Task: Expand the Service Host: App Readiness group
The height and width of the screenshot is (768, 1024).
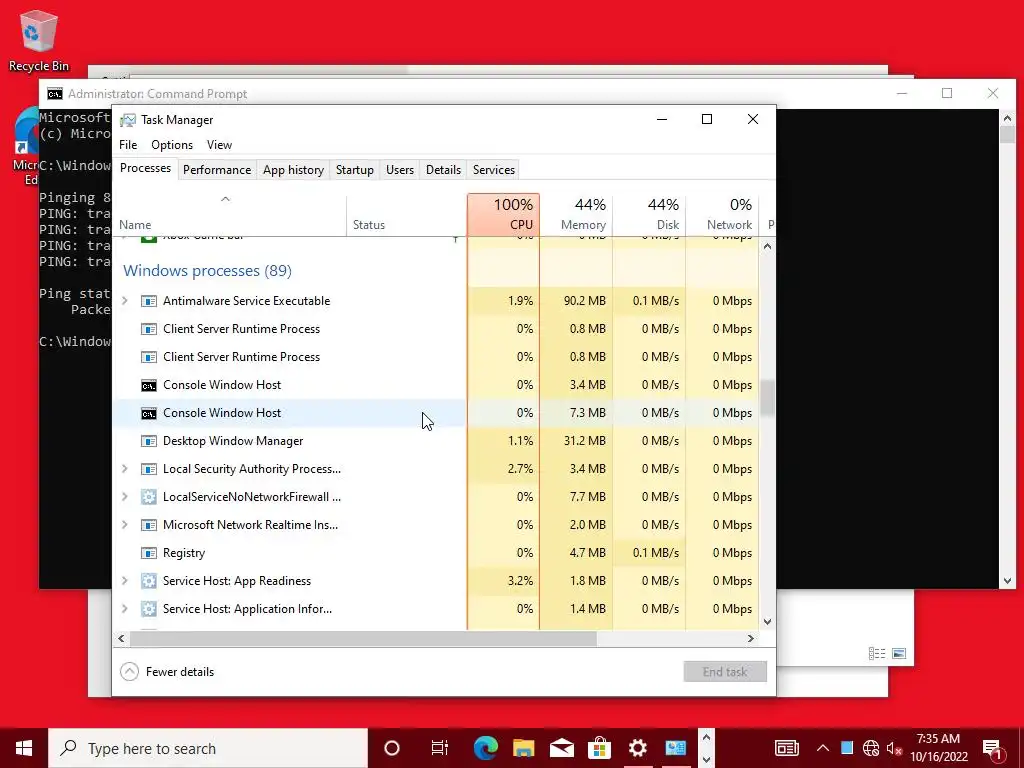Action: pos(125,581)
